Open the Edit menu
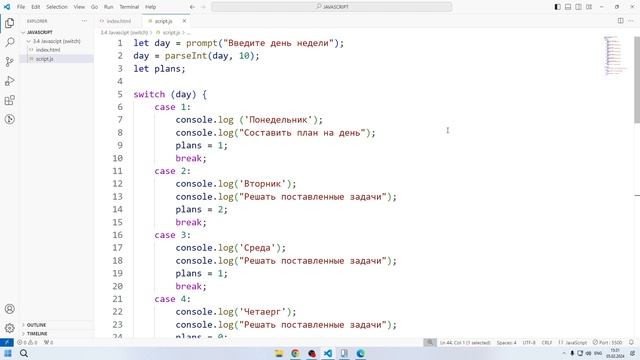Screen dimensions: 640x360 coord(36,7)
